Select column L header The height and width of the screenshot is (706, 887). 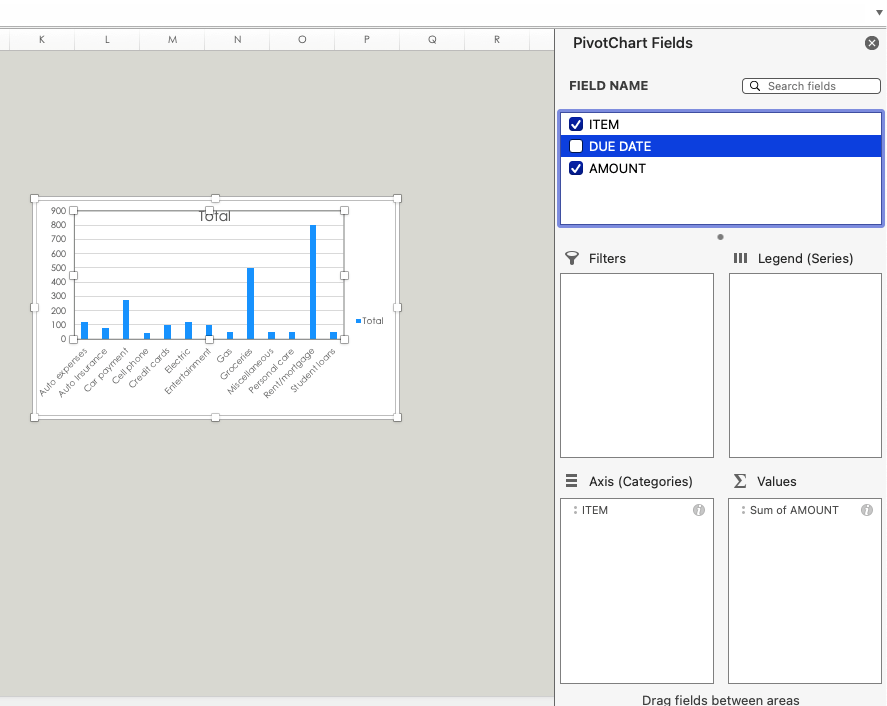click(107, 40)
